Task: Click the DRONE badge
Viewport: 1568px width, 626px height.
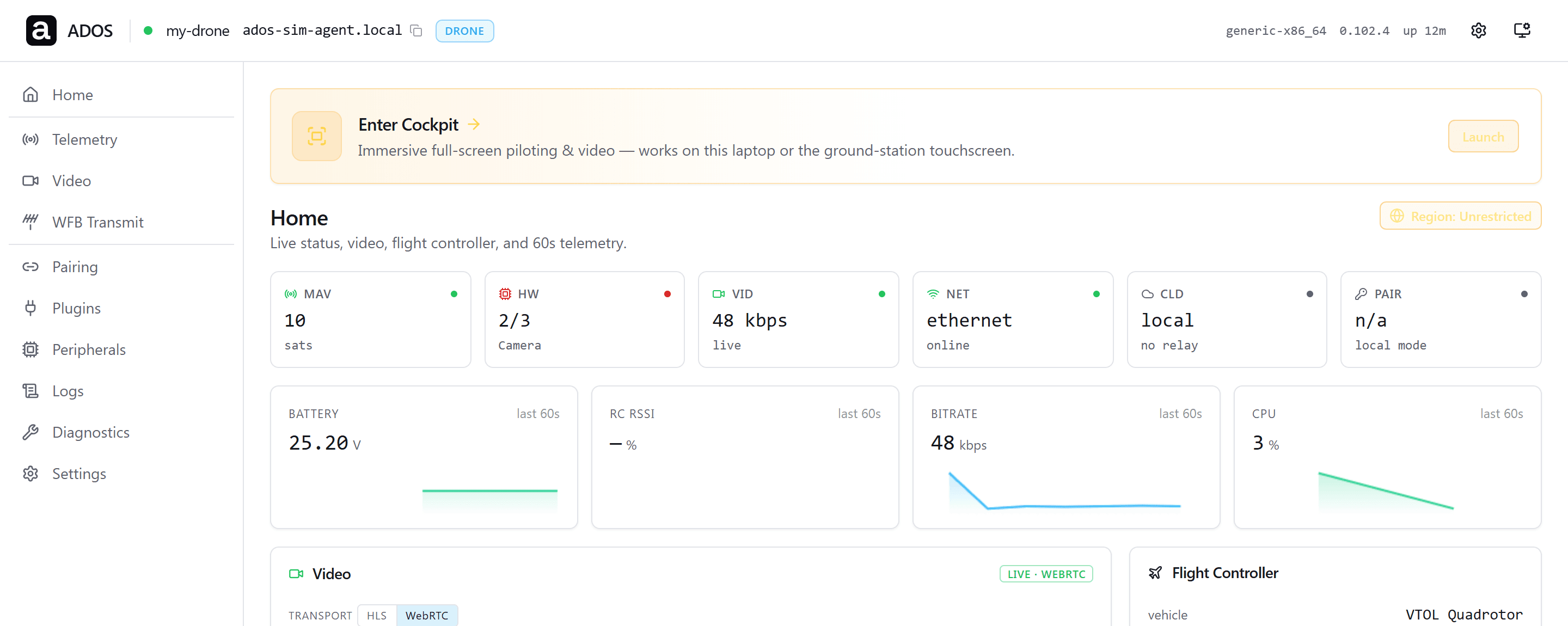Action: (464, 30)
